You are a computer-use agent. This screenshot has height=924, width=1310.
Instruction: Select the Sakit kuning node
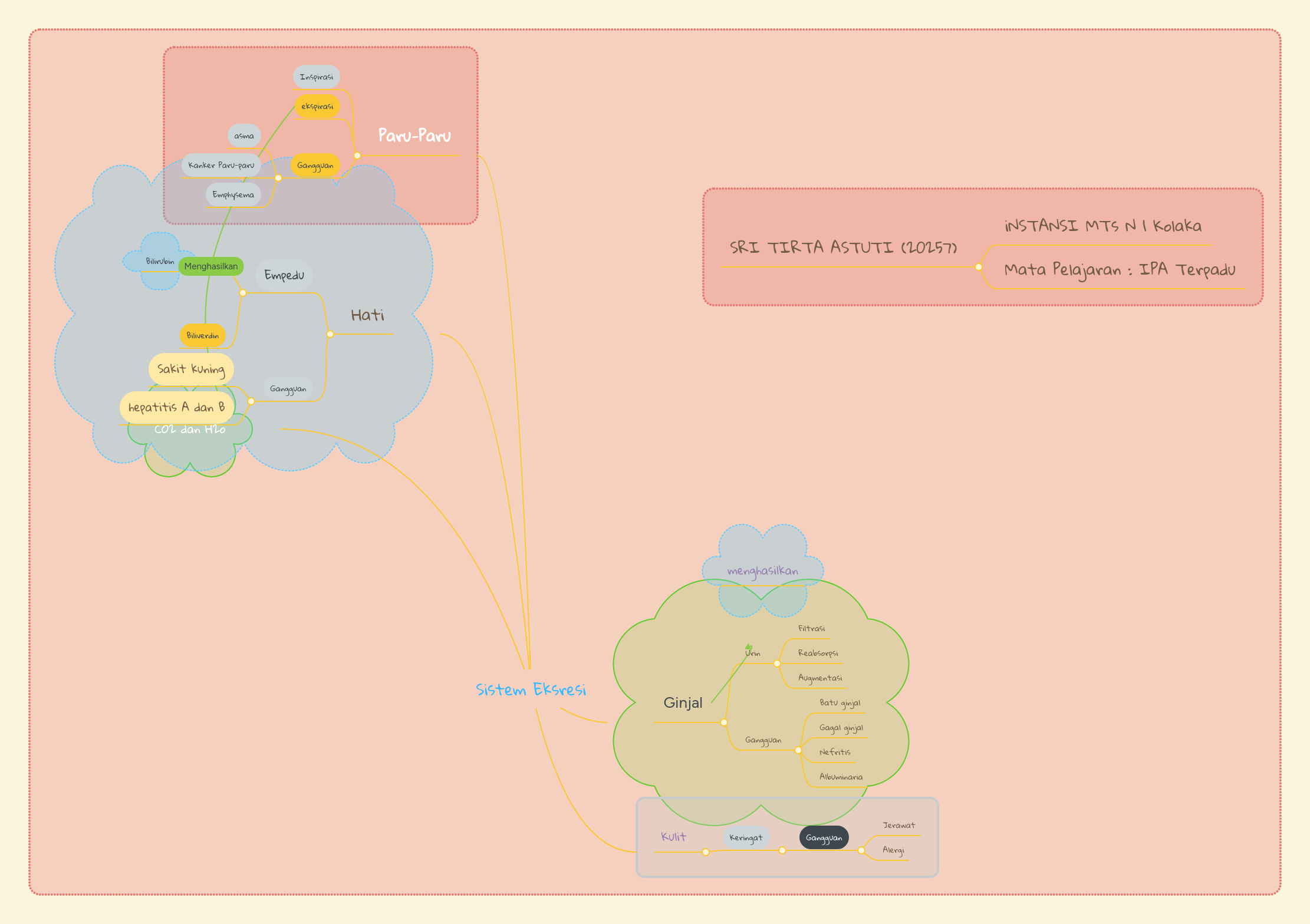pos(191,369)
